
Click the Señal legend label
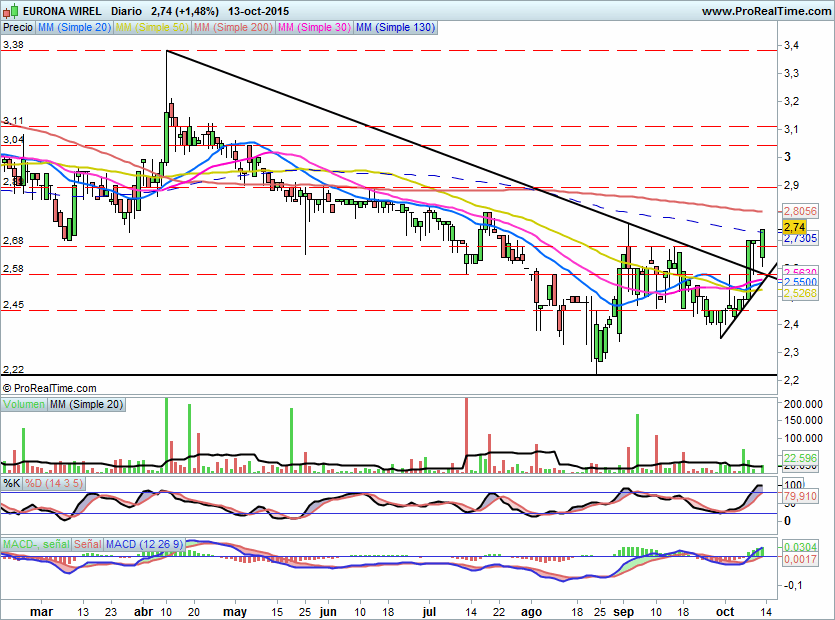coord(87,544)
